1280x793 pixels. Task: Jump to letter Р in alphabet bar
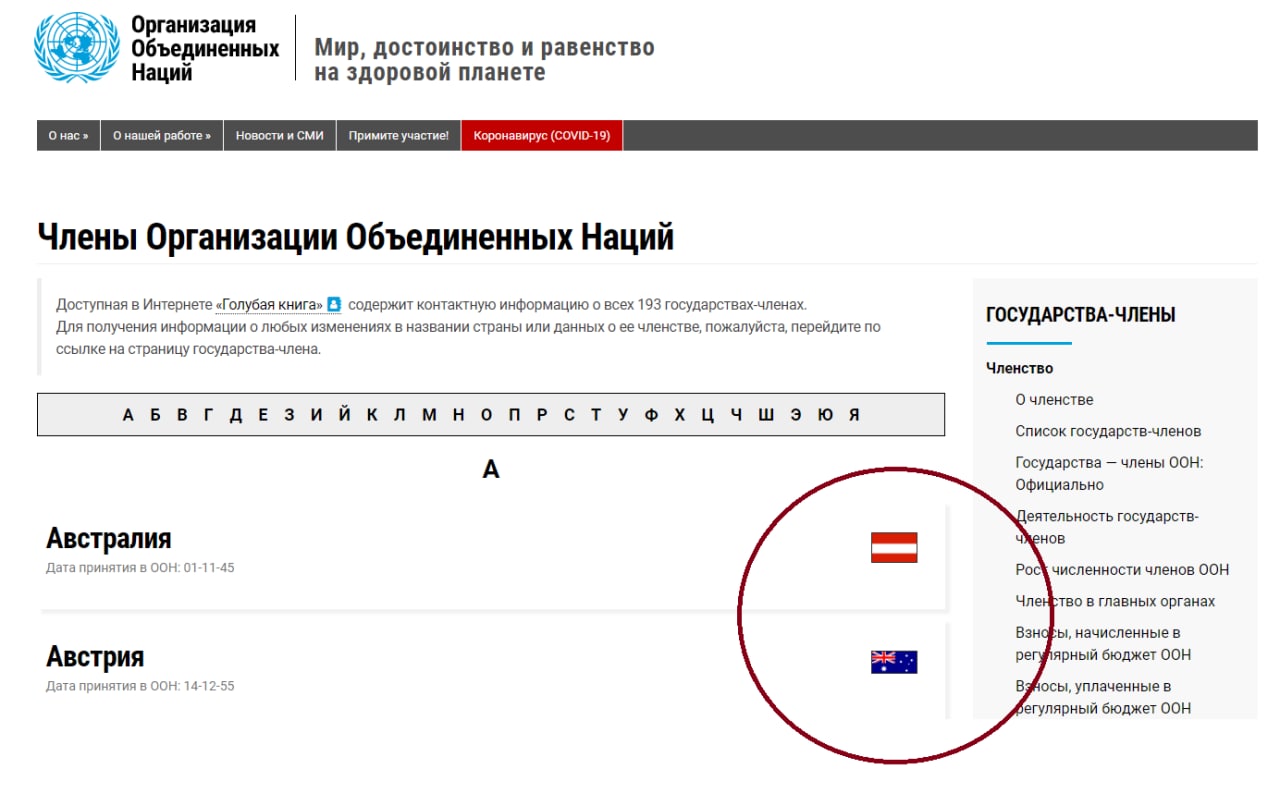pos(541,415)
